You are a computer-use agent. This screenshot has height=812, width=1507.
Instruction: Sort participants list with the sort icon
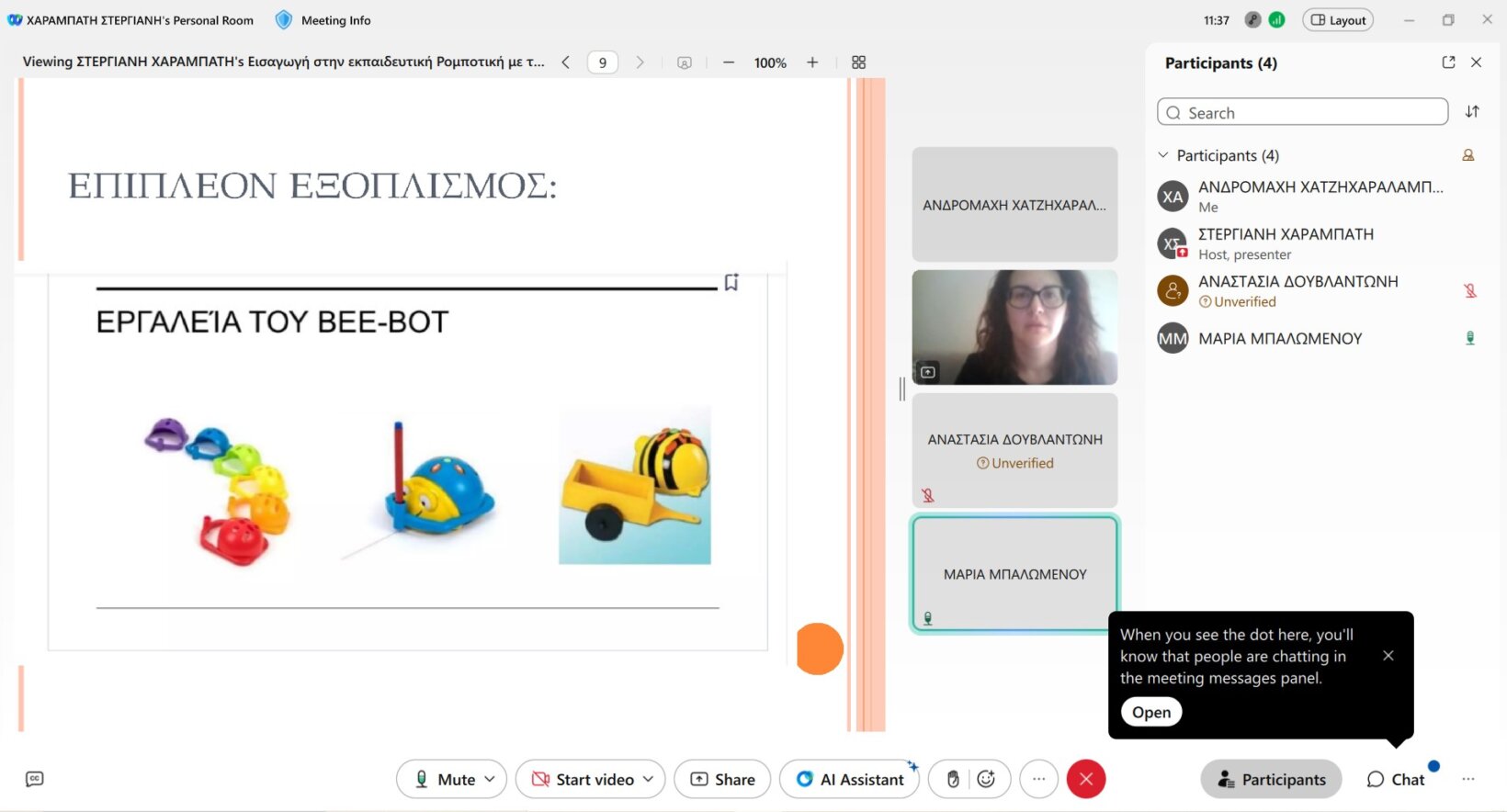1472,112
